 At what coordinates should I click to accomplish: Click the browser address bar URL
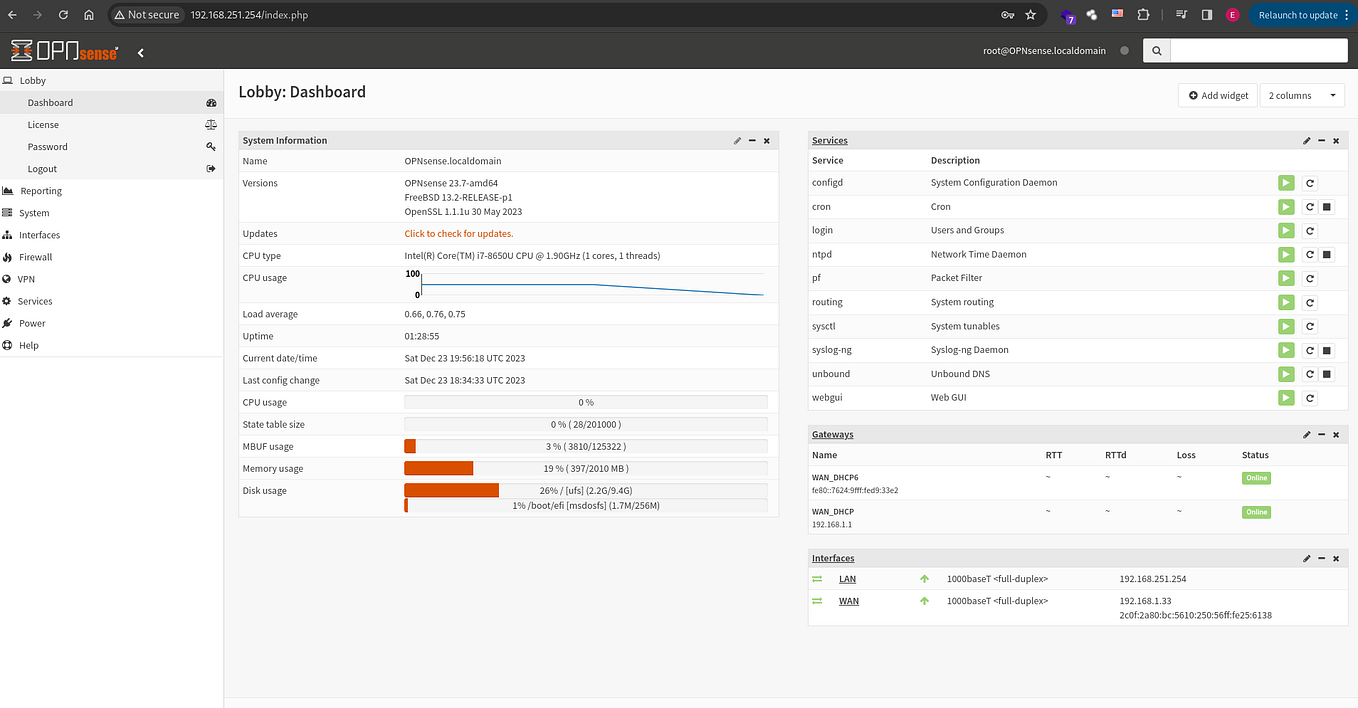click(x=247, y=15)
